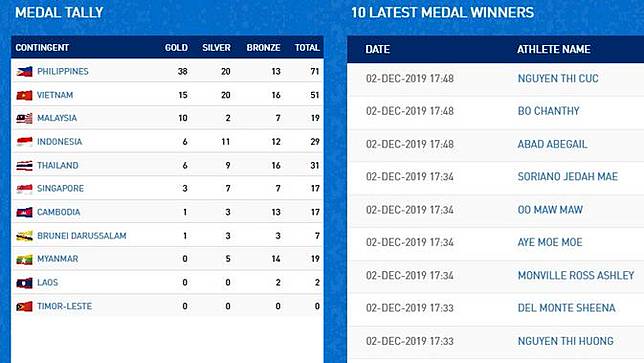The image size is (644, 363).
Task: Click the Philippines flag icon
Action: [24, 71]
